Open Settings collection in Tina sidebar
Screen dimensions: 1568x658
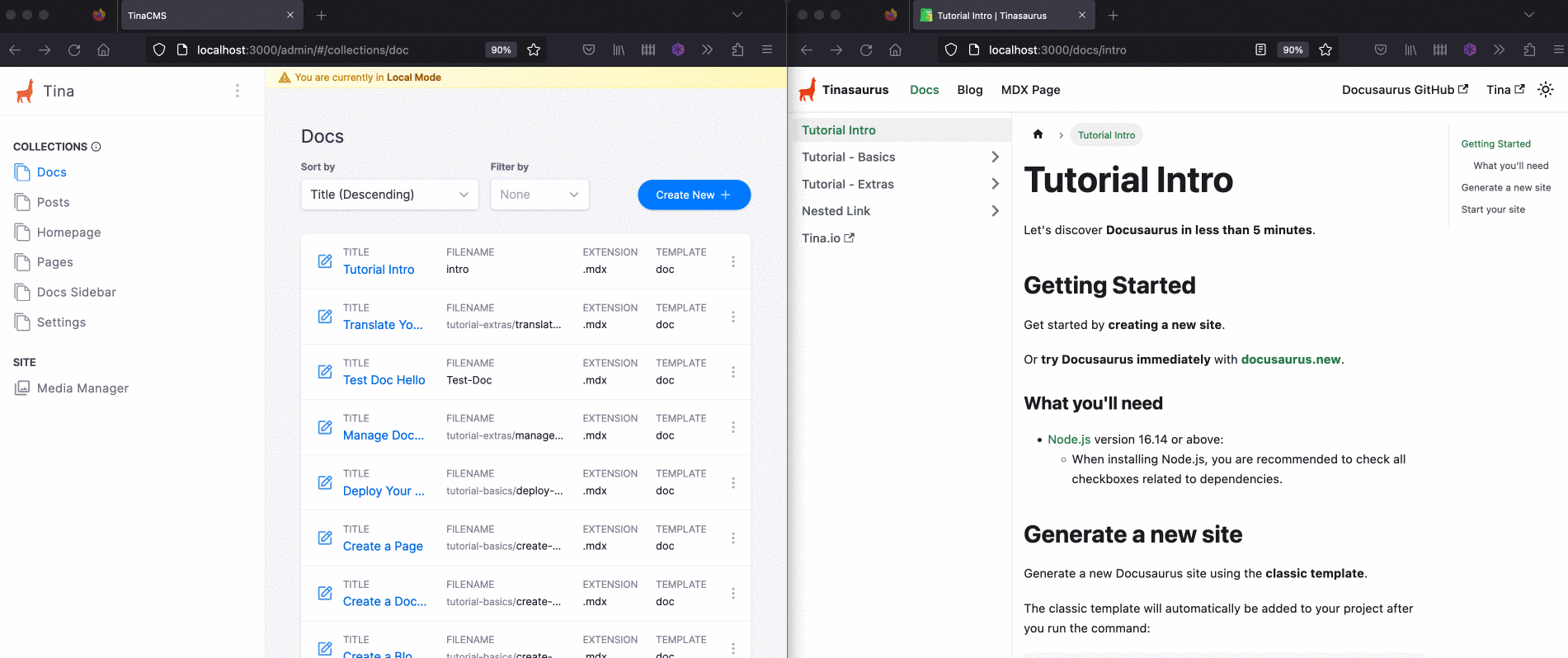[61, 322]
